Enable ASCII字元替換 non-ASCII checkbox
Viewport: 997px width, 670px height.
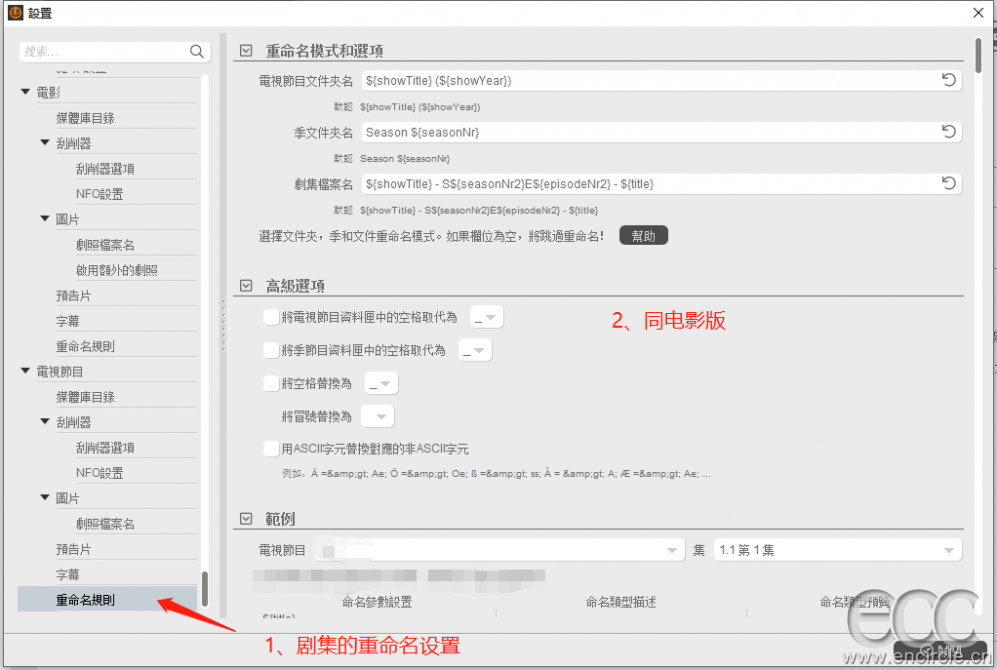270,449
